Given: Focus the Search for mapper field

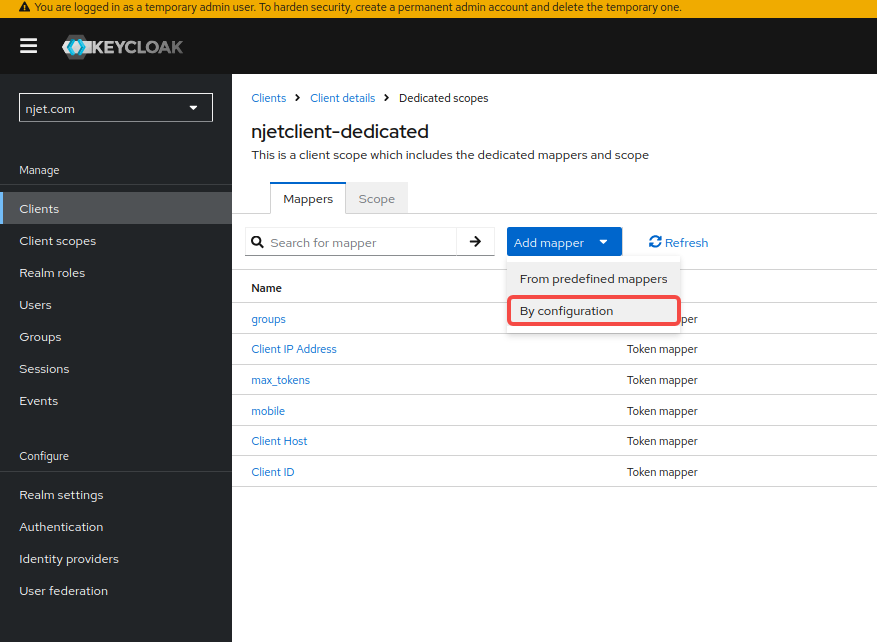Looking at the screenshot, I should [x=360, y=242].
